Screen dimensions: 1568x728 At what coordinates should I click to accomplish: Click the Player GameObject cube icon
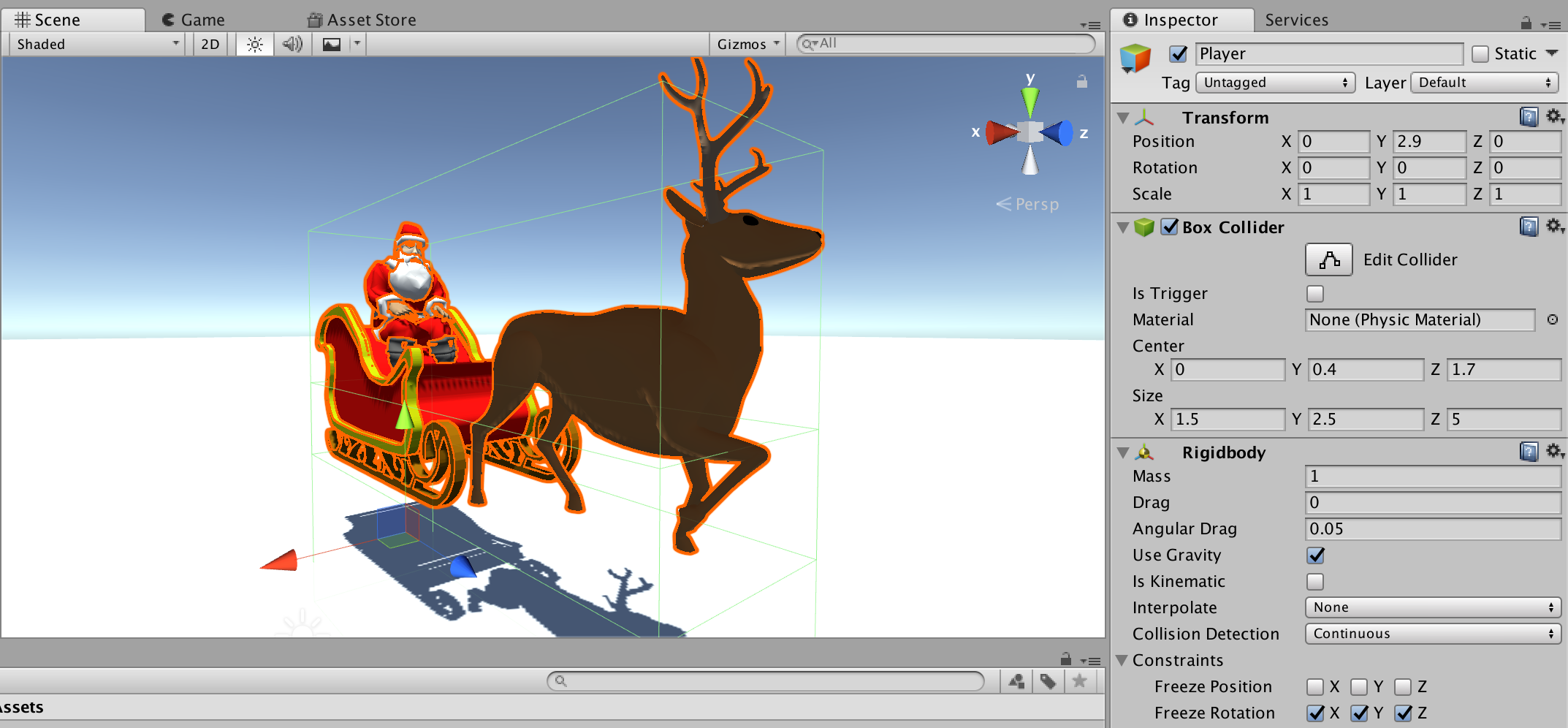coord(1135,58)
